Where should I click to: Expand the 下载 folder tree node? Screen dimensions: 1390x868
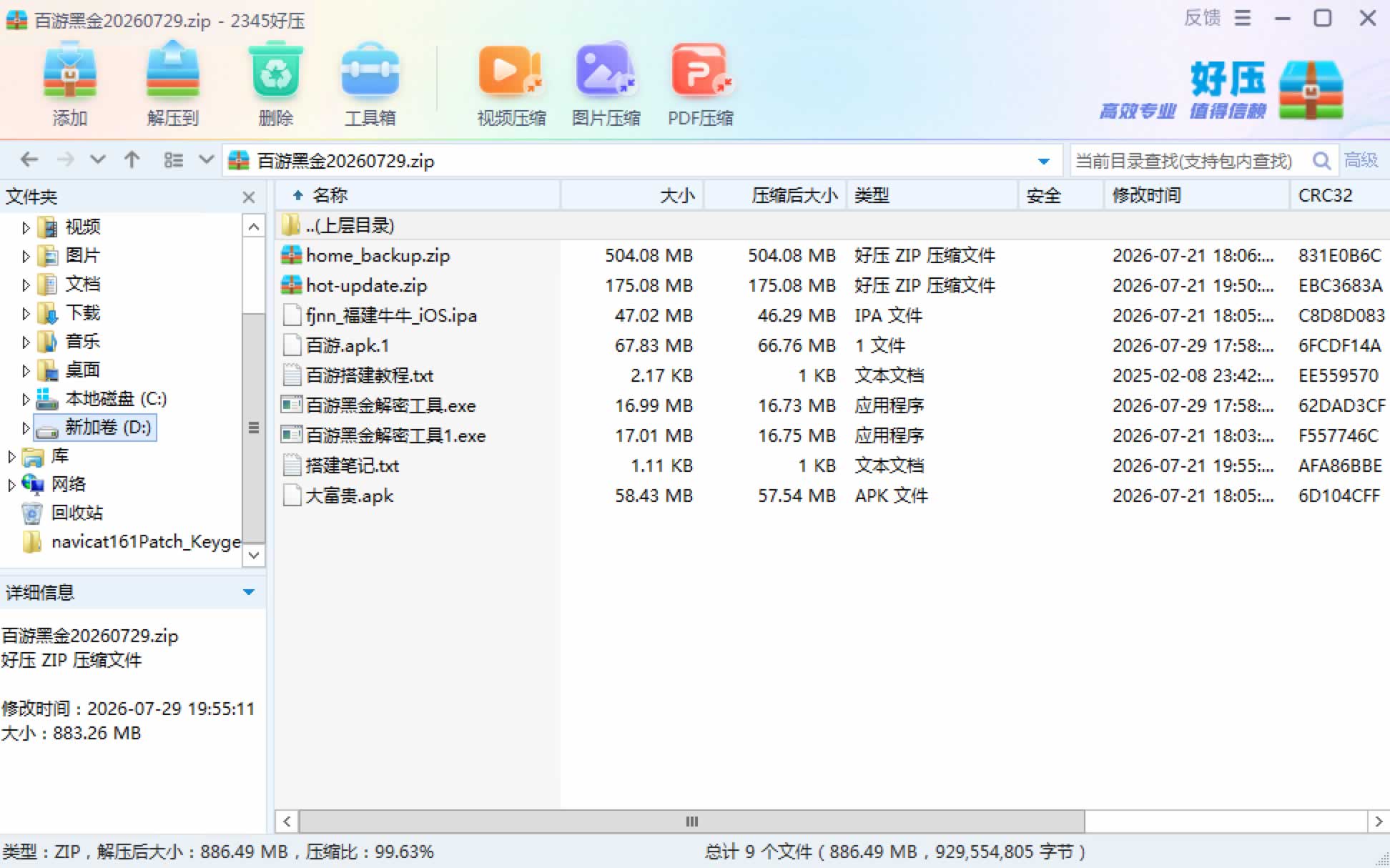[x=26, y=313]
